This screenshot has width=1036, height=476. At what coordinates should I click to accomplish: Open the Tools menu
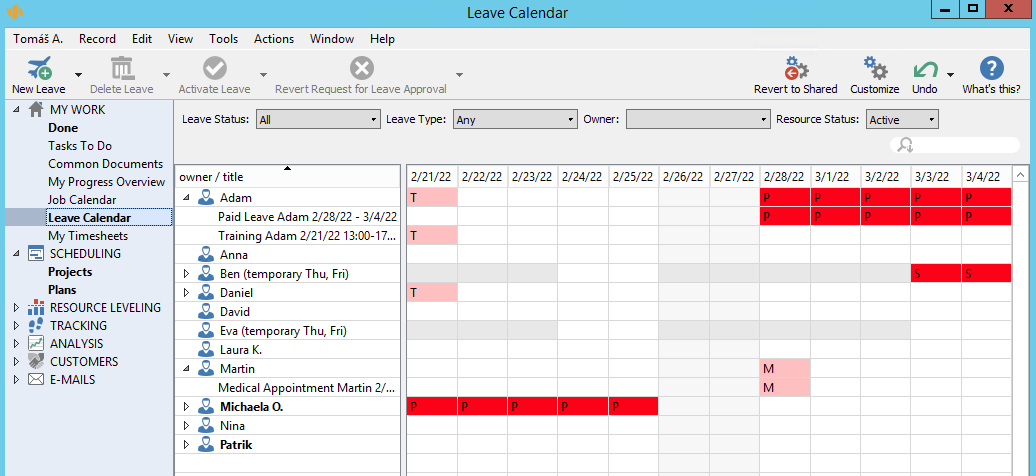click(x=223, y=39)
